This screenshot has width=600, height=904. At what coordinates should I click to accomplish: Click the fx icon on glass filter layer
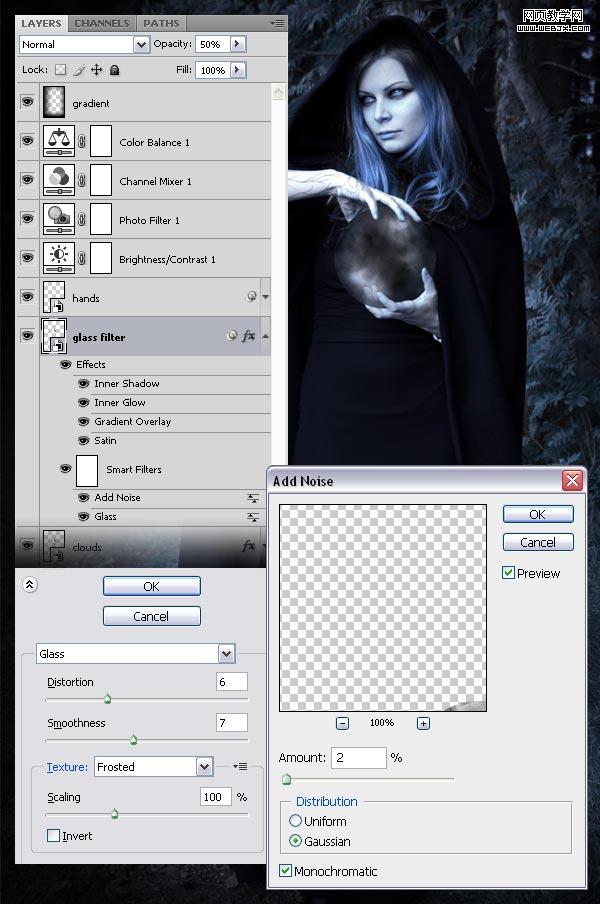pos(248,336)
